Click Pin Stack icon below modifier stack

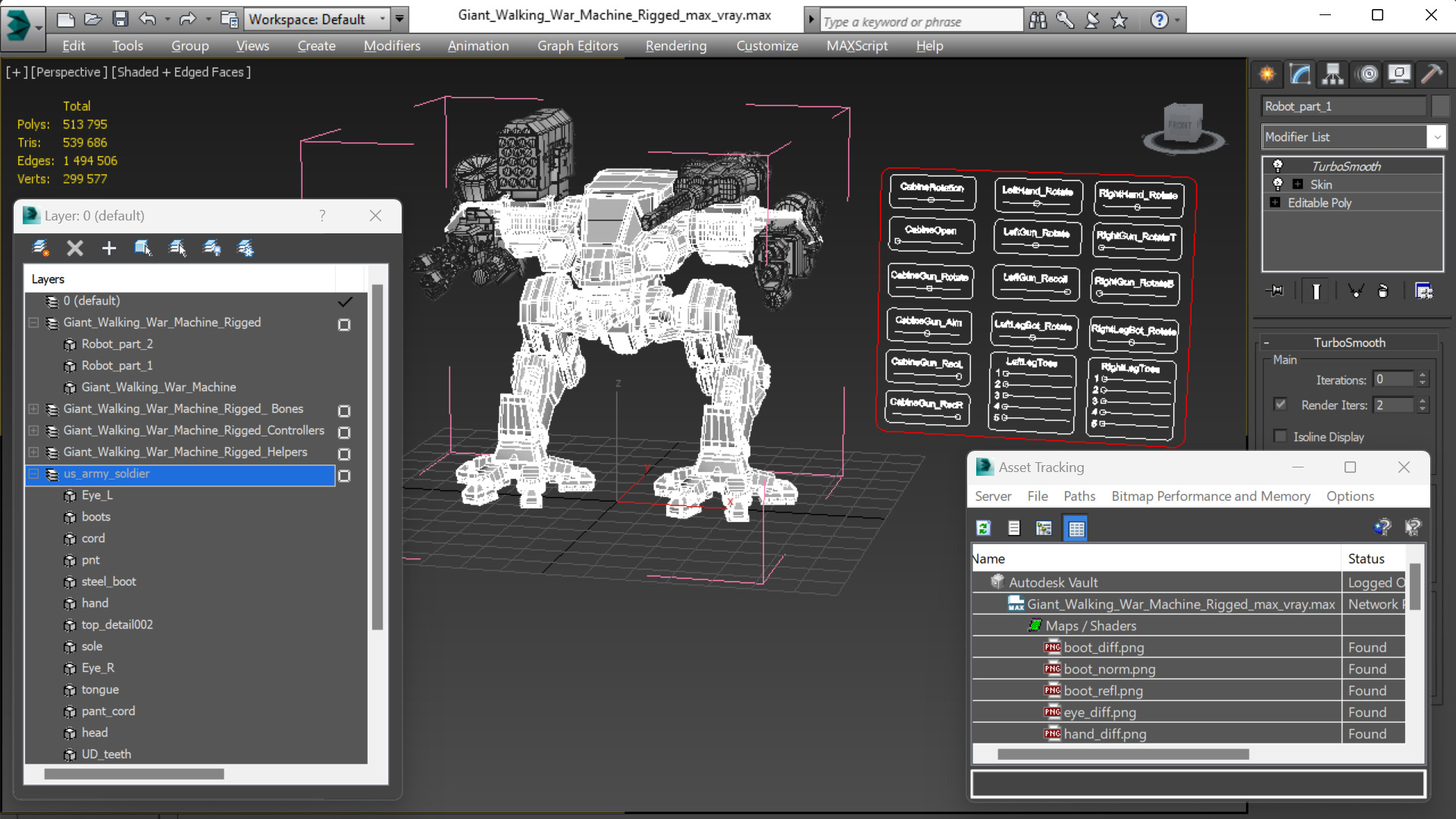tap(1276, 291)
